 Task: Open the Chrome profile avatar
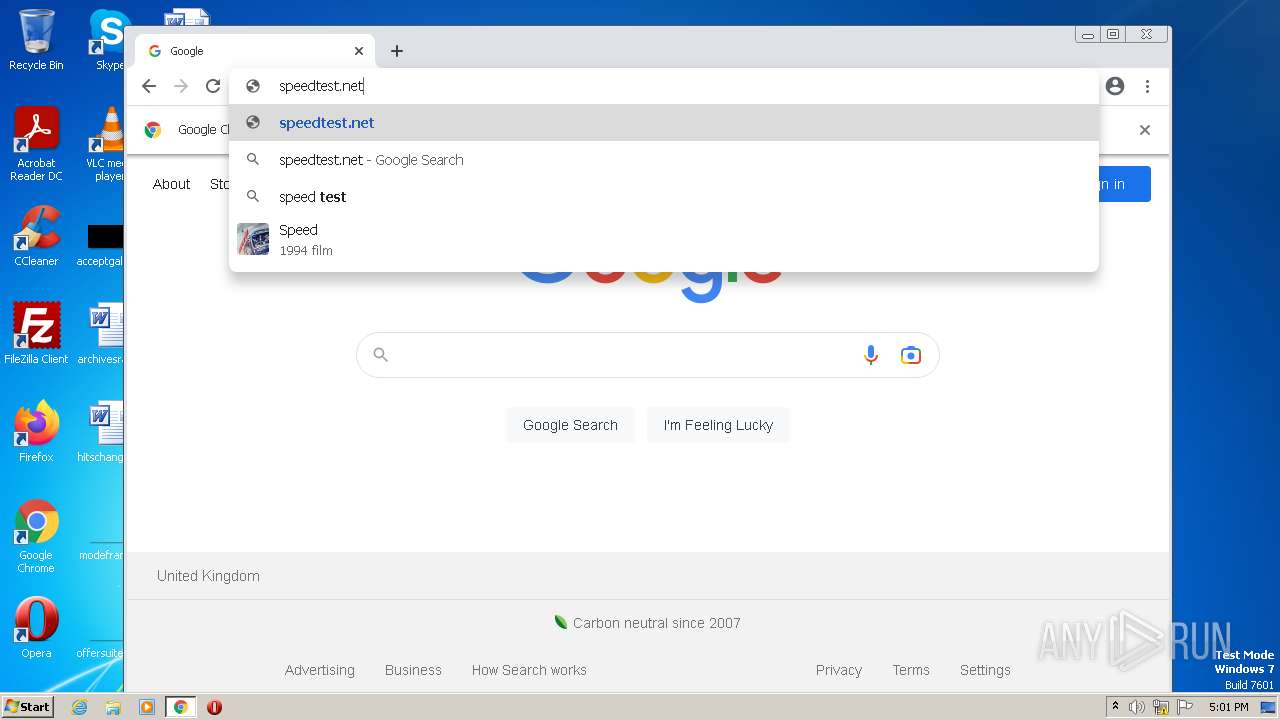1115,86
